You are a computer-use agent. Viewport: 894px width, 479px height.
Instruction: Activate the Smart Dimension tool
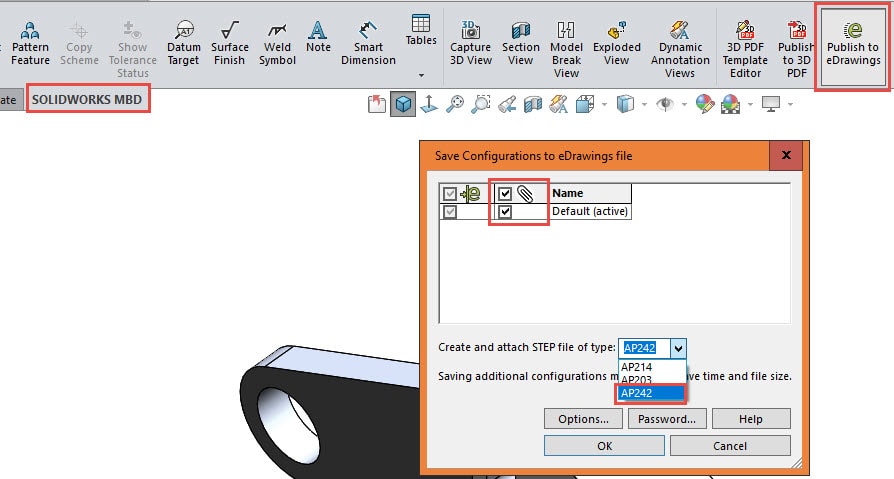coord(368,44)
